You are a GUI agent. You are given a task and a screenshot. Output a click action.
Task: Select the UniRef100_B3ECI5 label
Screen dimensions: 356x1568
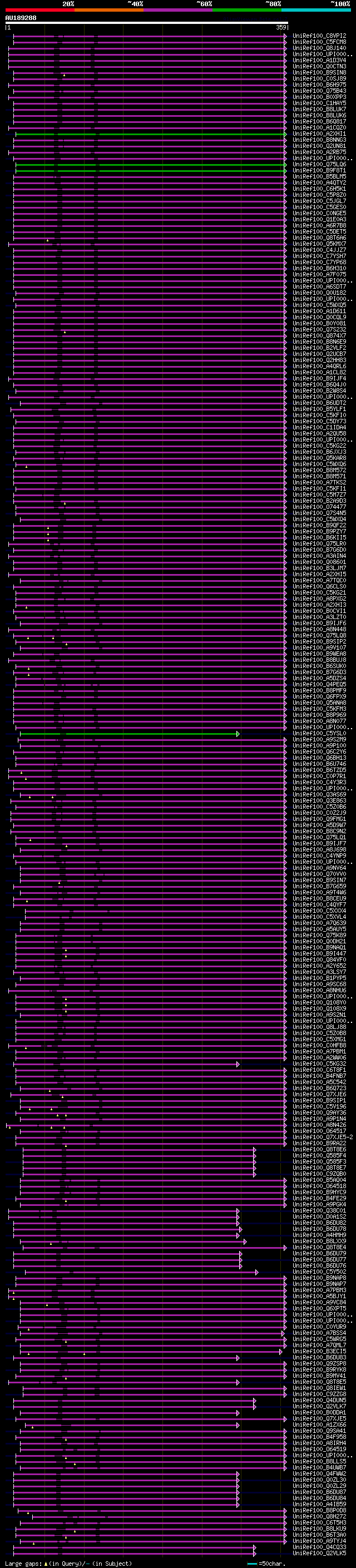click(x=319, y=1351)
